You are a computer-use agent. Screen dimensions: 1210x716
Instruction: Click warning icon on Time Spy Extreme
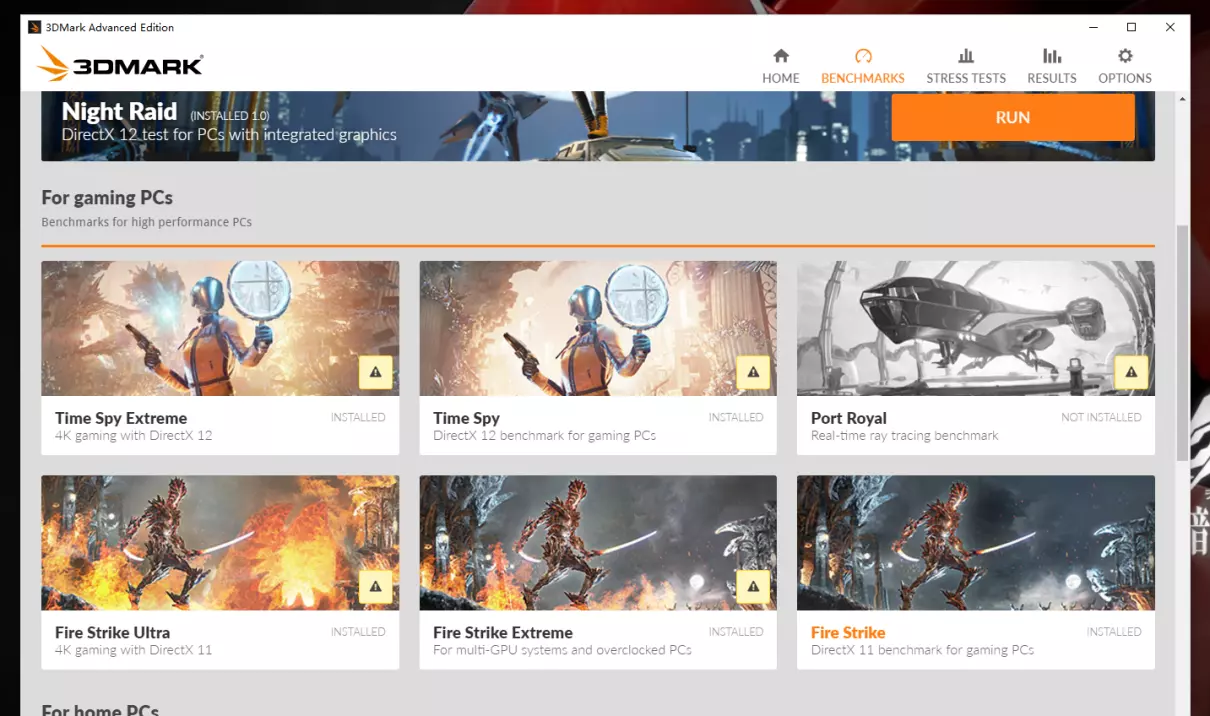375,372
